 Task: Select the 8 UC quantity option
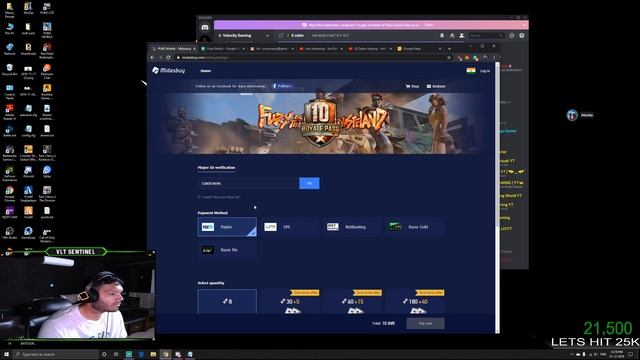[x=227, y=302]
